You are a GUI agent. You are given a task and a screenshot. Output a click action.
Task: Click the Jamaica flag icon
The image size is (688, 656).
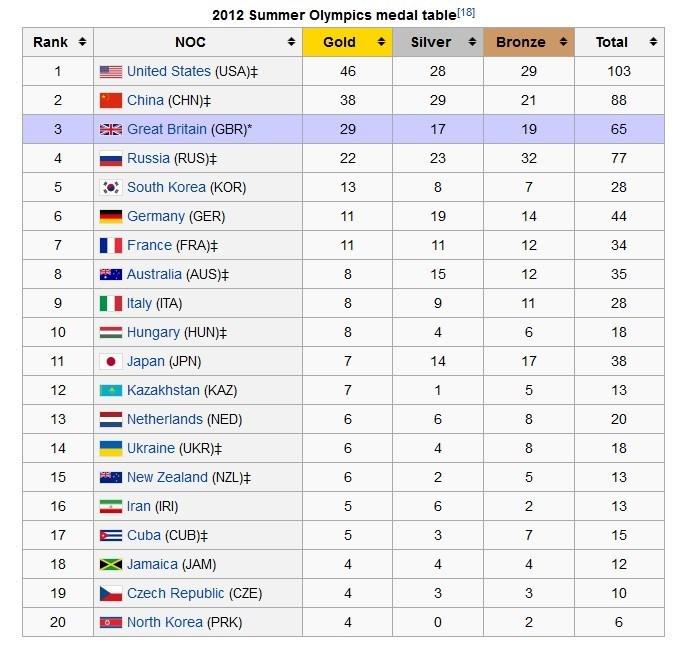[x=110, y=565]
